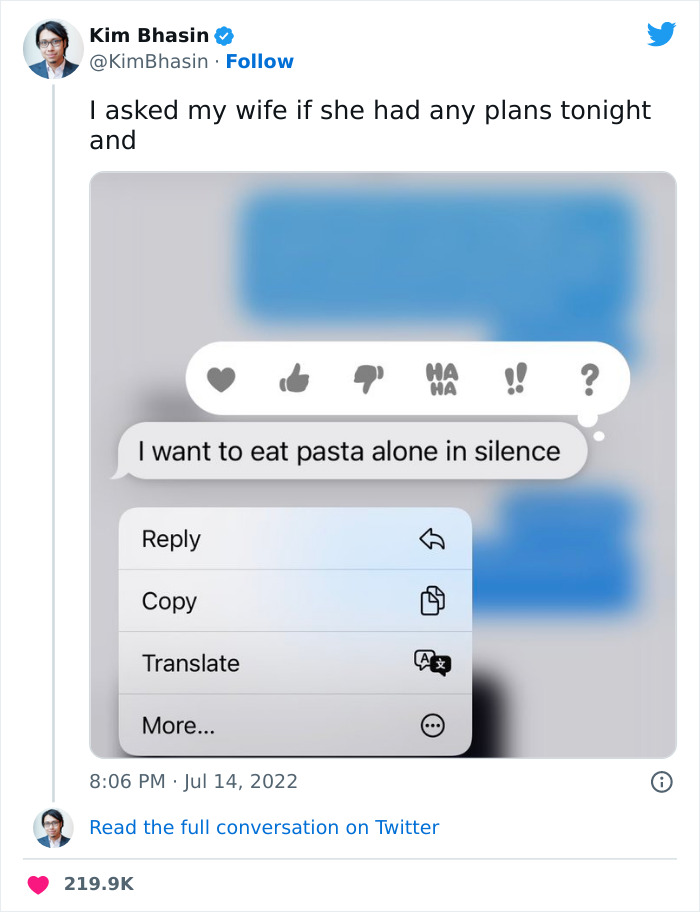Open the @KimBhasin handle
700x912 pixels.
pyautogui.click(x=149, y=62)
